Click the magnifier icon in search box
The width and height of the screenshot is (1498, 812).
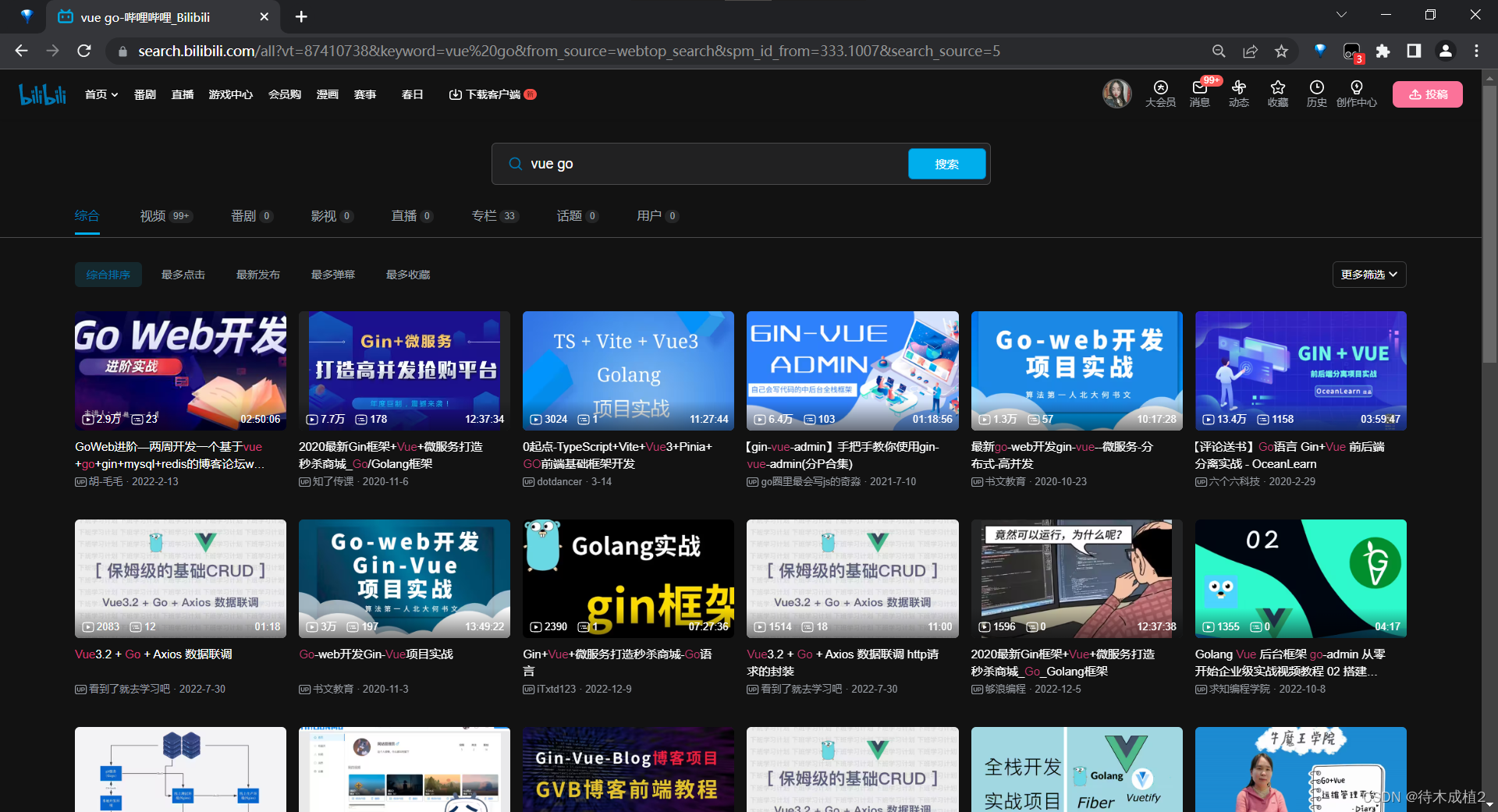point(515,164)
